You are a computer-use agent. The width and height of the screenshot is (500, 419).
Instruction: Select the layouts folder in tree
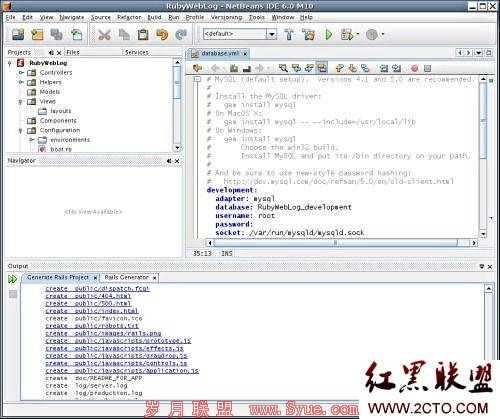61,111
